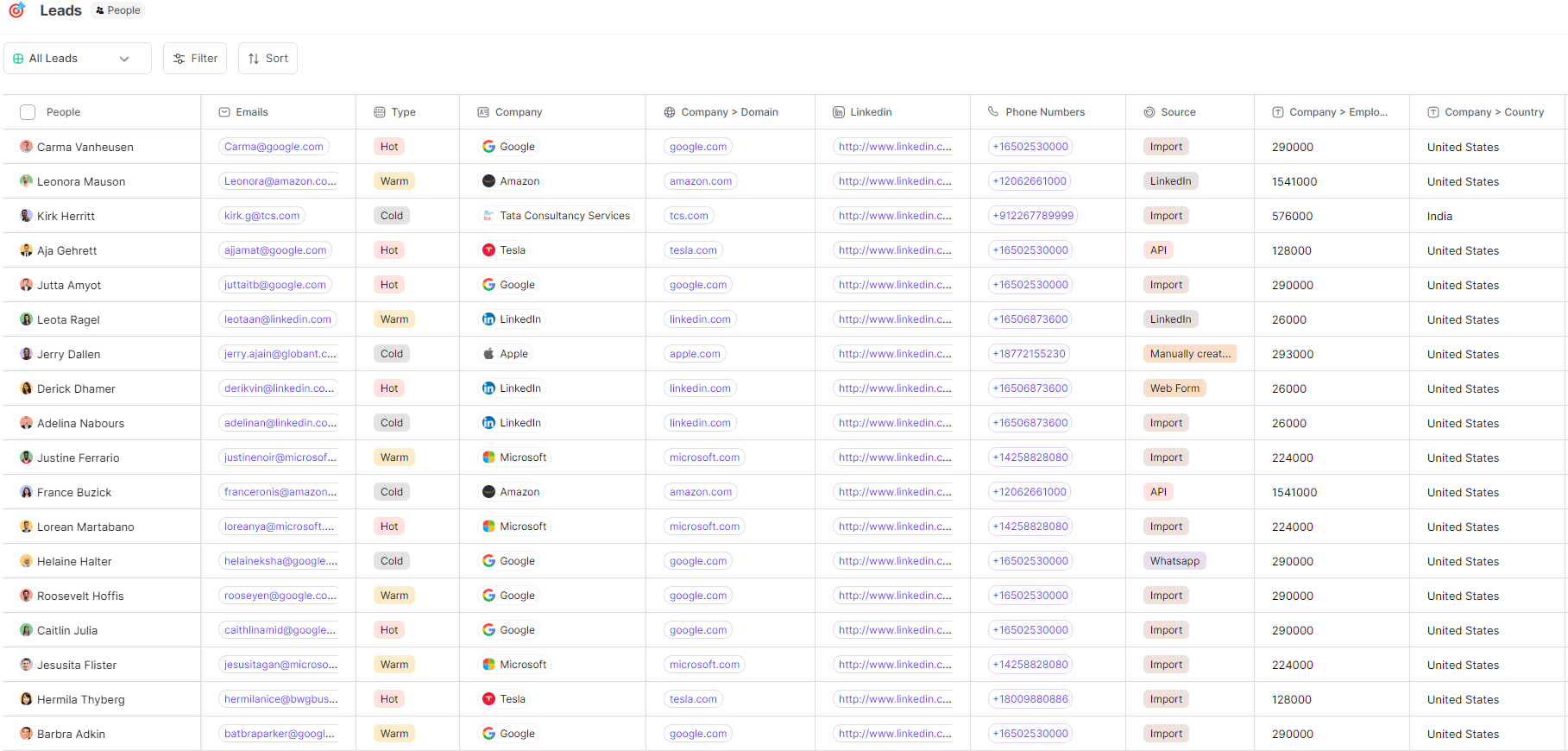Open the Filter options

tap(195, 59)
